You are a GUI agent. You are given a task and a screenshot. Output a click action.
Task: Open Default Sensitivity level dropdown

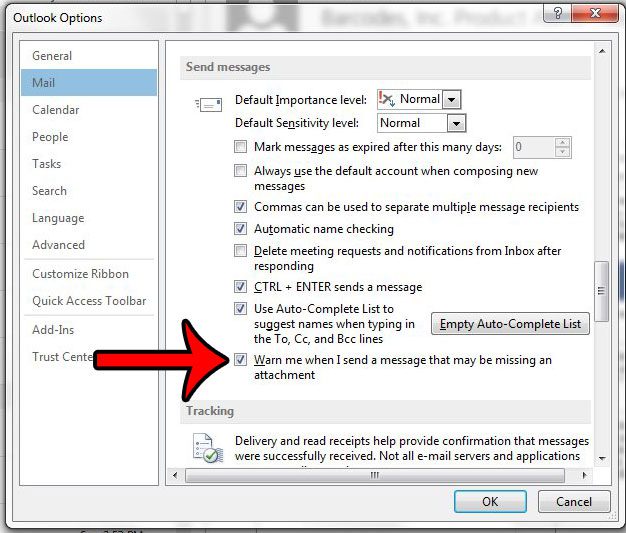(x=456, y=123)
